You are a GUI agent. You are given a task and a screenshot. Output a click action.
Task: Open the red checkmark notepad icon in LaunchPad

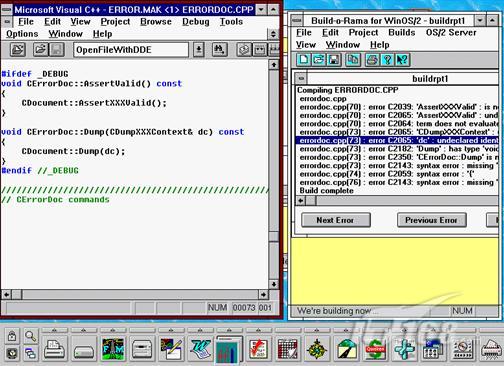pyautogui.click(x=258, y=349)
